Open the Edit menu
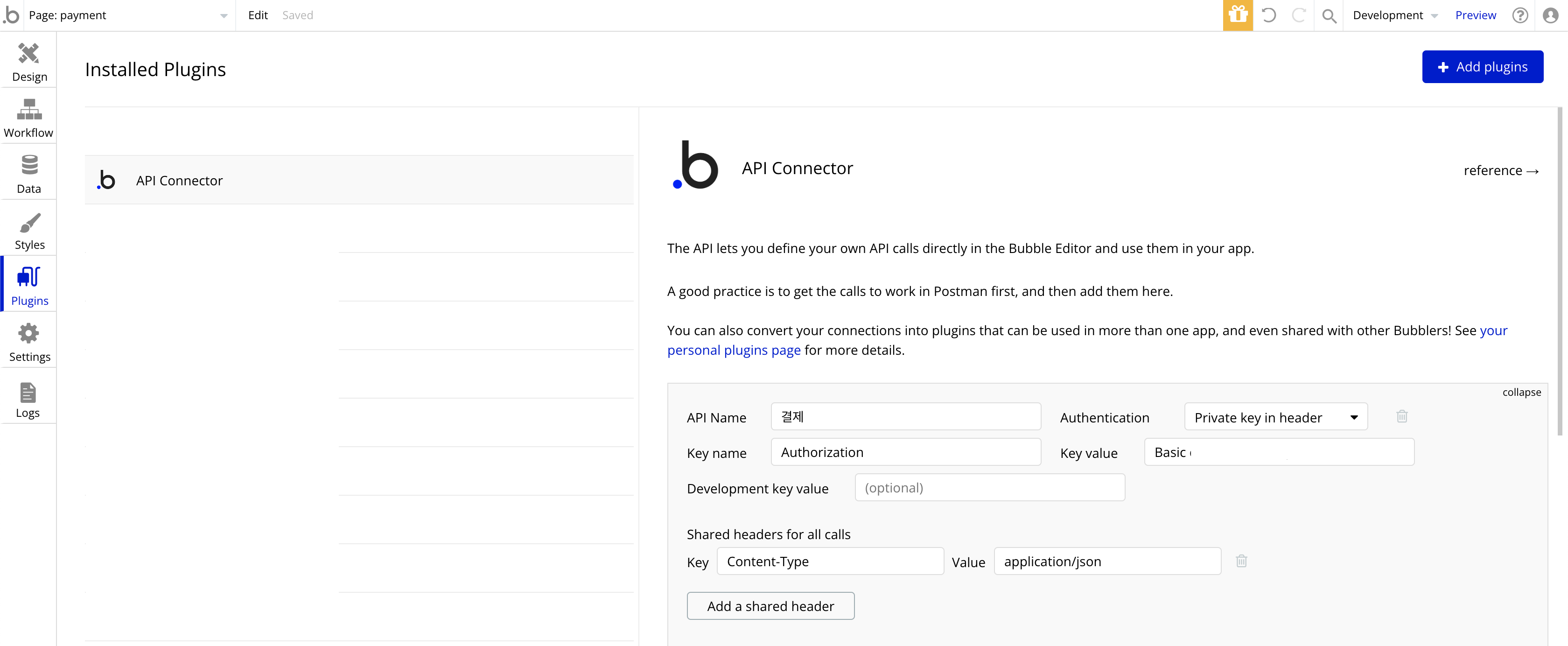1568x646 pixels. [258, 15]
